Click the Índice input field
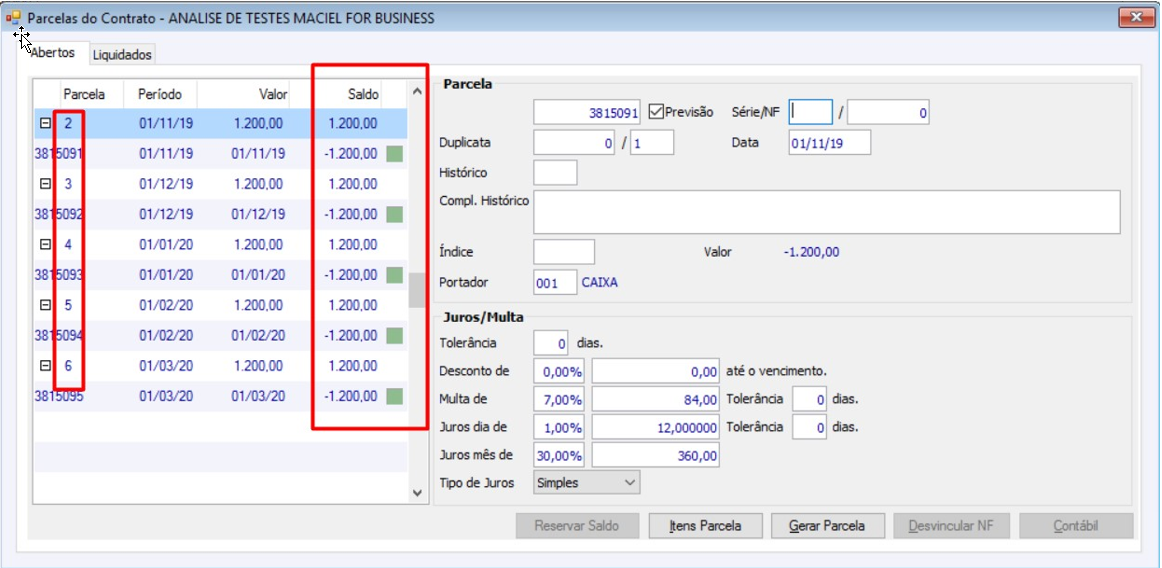Screen dimensions: 1162x568 [x=564, y=251]
